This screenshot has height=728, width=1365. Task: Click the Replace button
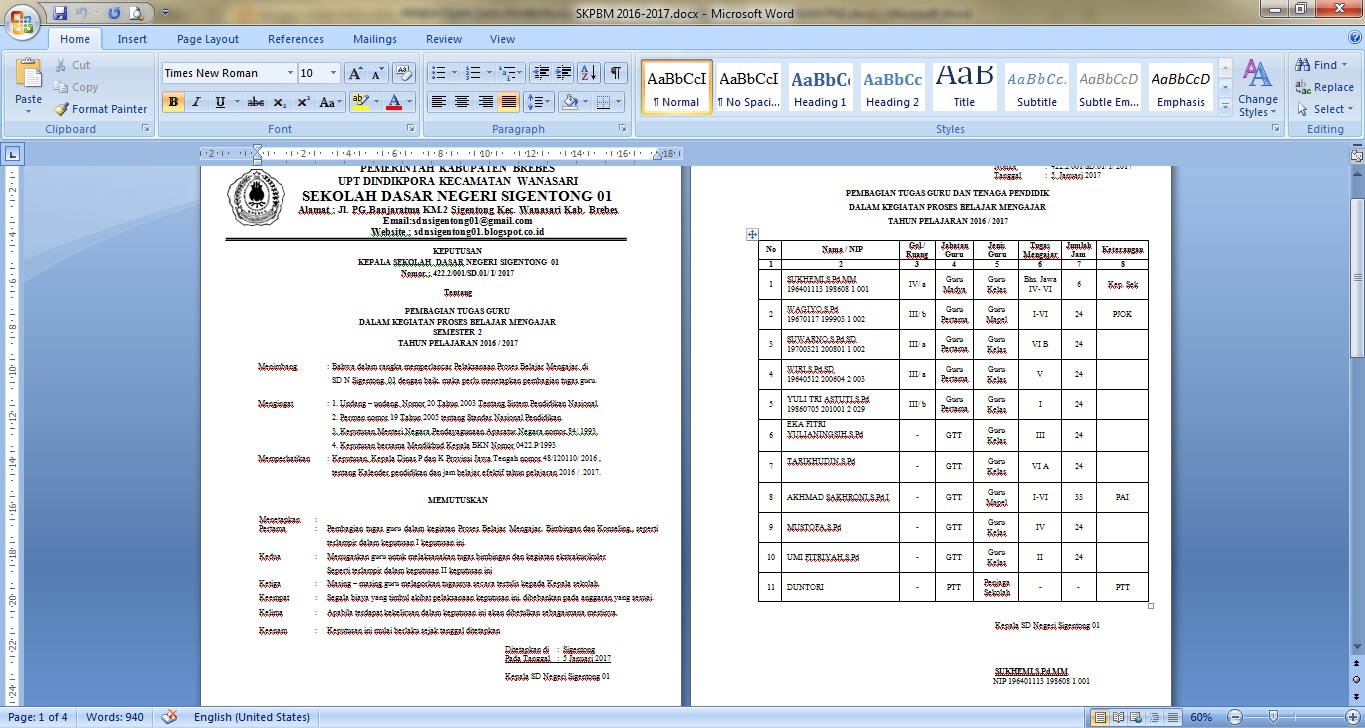tap(1324, 87)
